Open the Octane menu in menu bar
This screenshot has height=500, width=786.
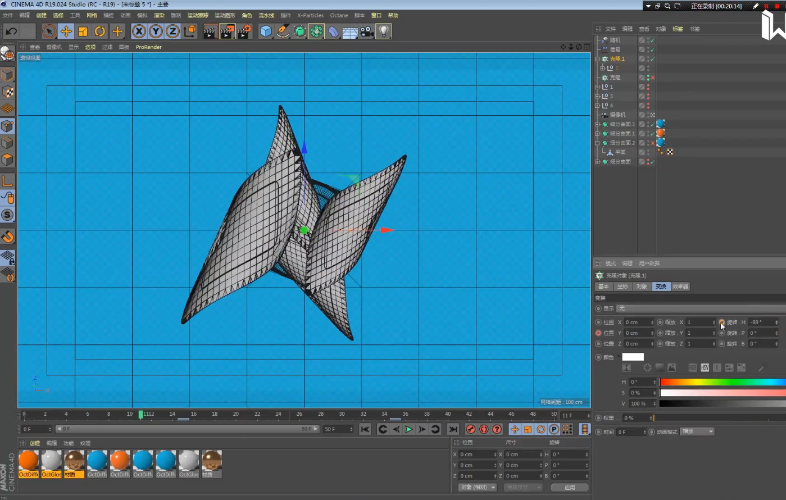pyautogui.click(x=338, y=16)
